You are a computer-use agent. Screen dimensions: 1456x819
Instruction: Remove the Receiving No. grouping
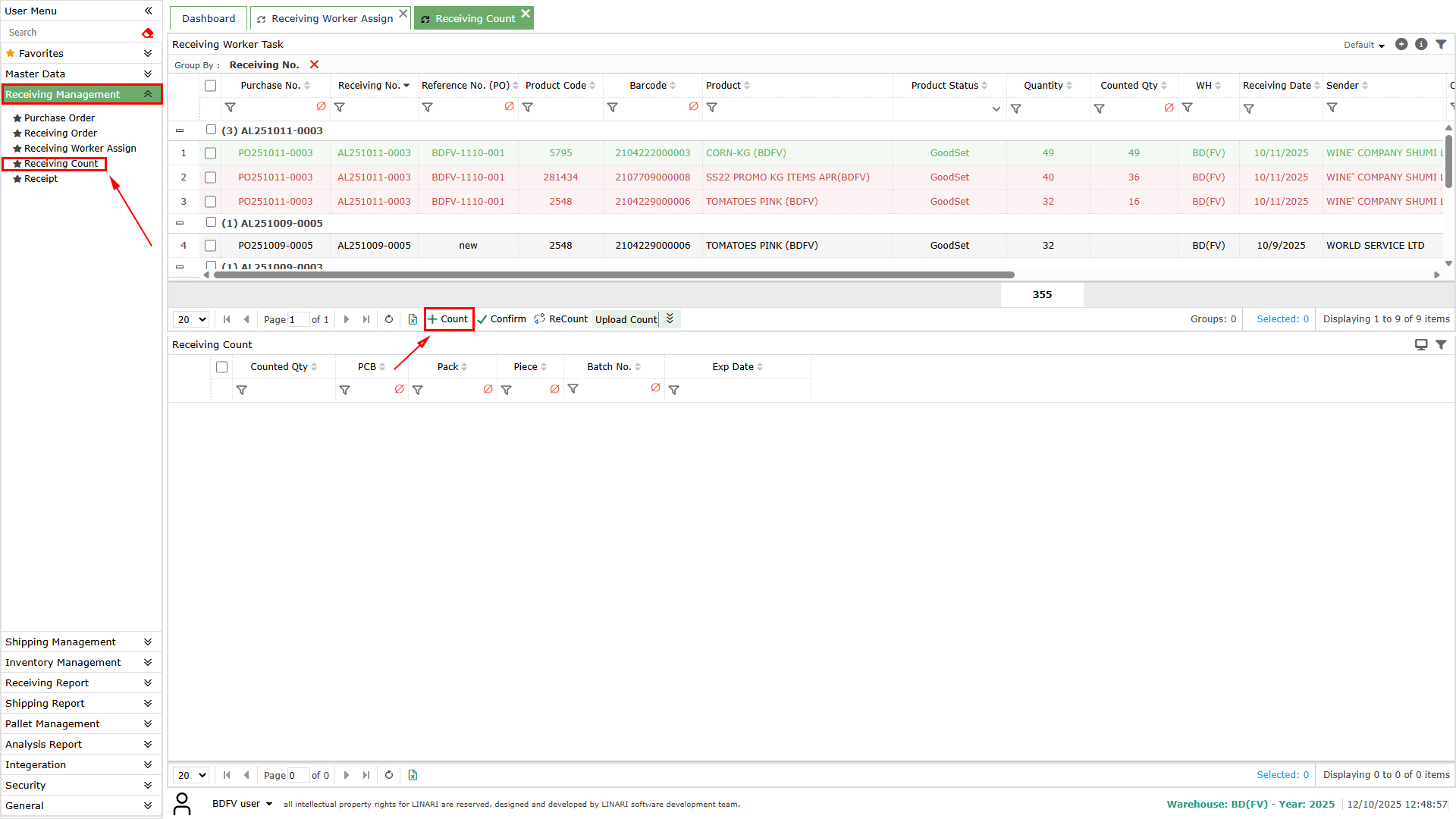314,64
